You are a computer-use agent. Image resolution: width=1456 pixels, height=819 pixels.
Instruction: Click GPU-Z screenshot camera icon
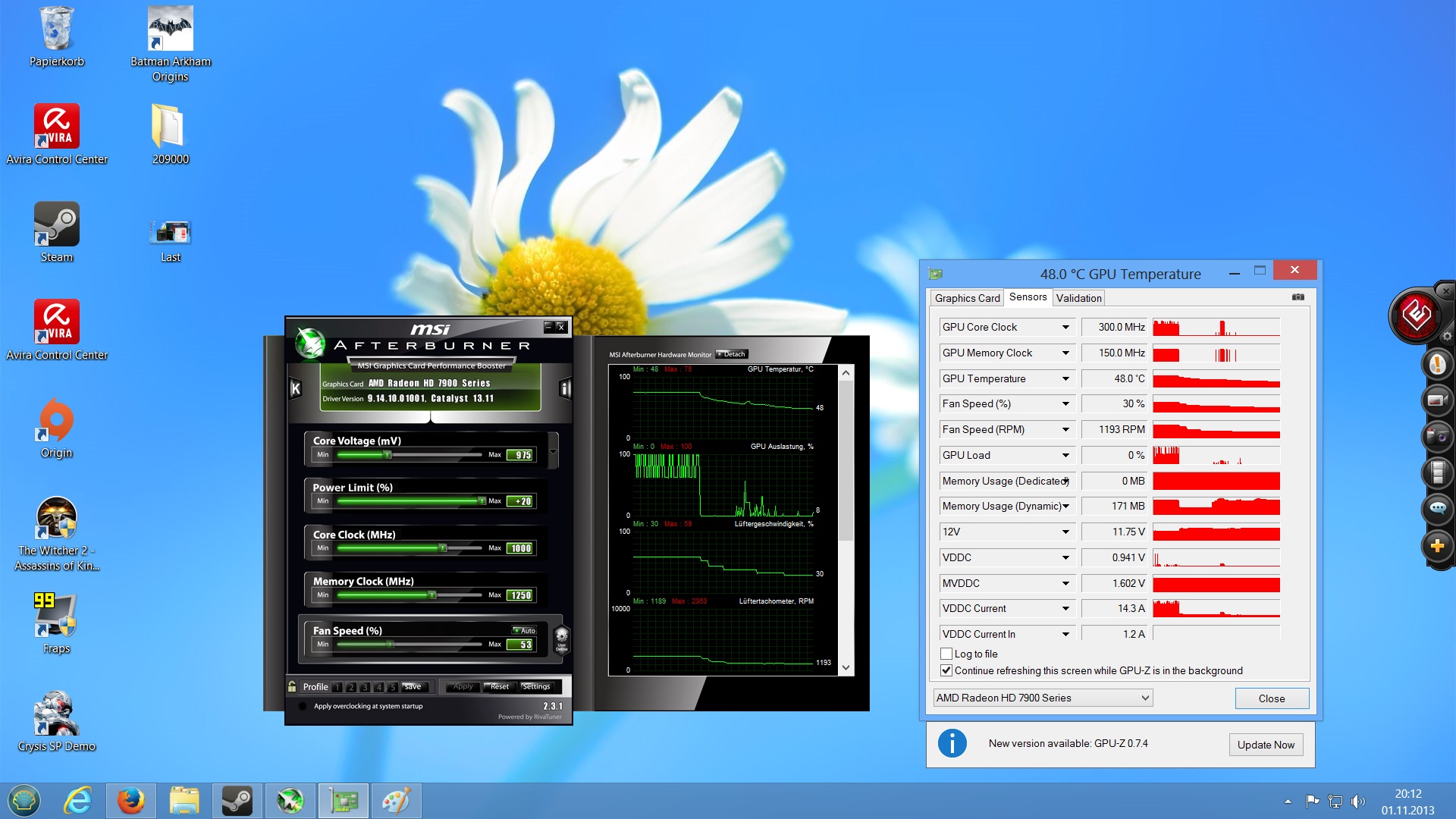point(1298,297)
